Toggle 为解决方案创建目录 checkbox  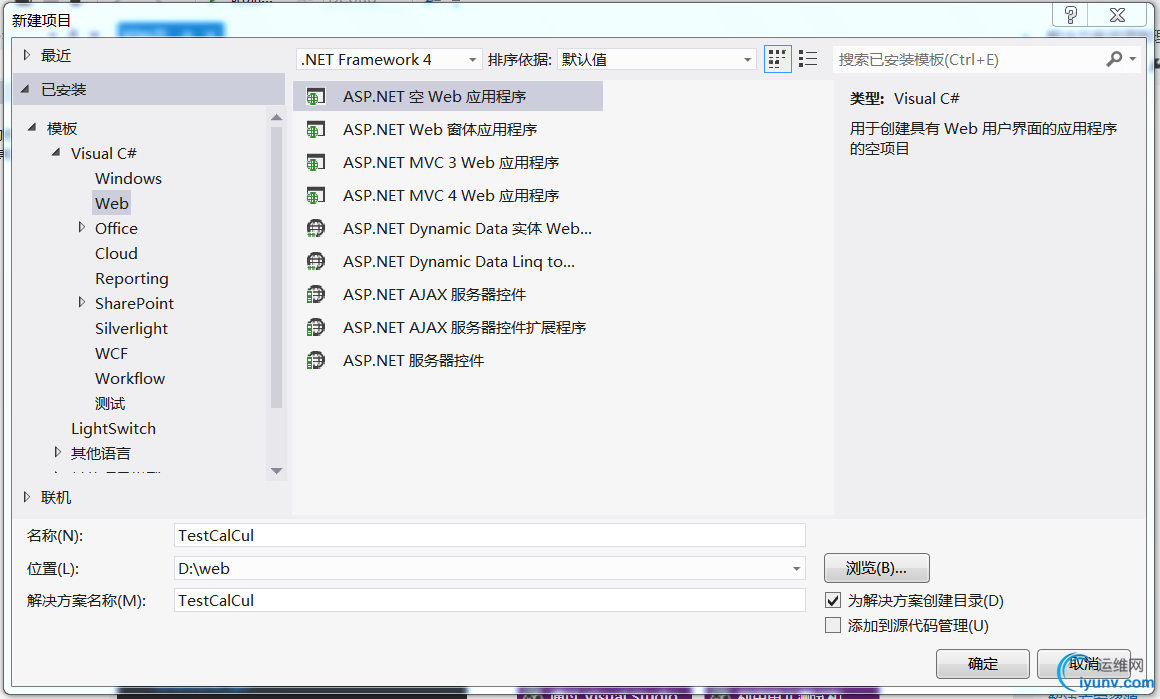833,601
